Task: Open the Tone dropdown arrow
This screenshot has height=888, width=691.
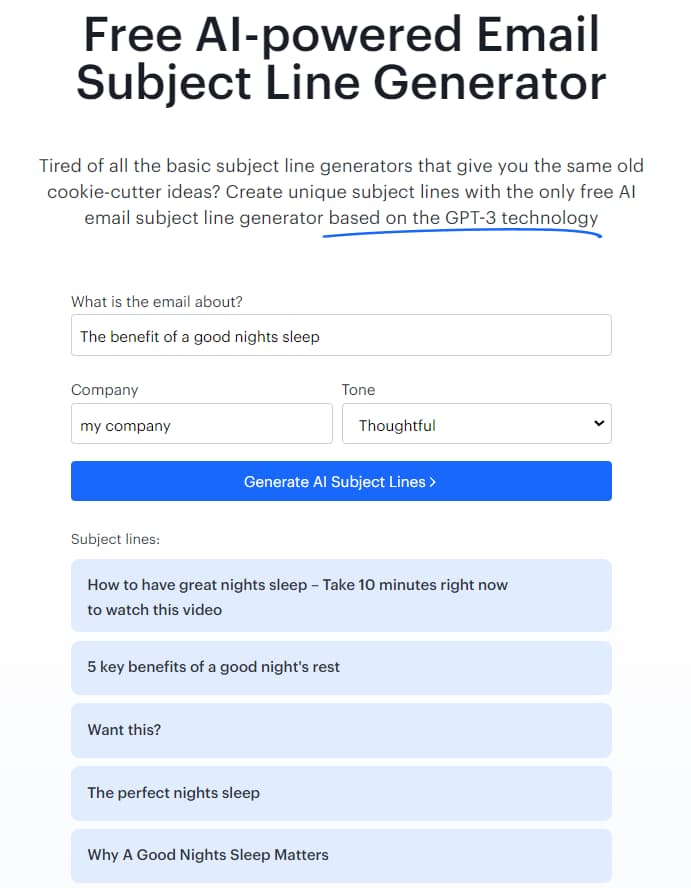Action: click(x=599, y=423)
